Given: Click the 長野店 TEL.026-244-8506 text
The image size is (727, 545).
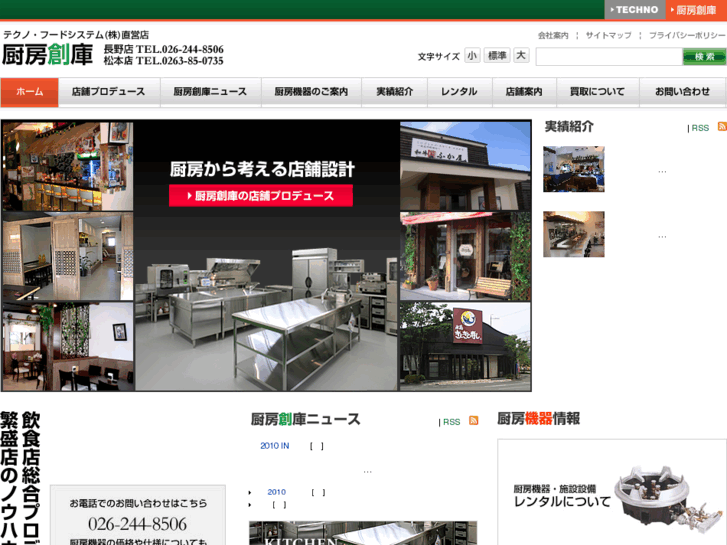Looking at the screenshot, I should tap(163, 49).
